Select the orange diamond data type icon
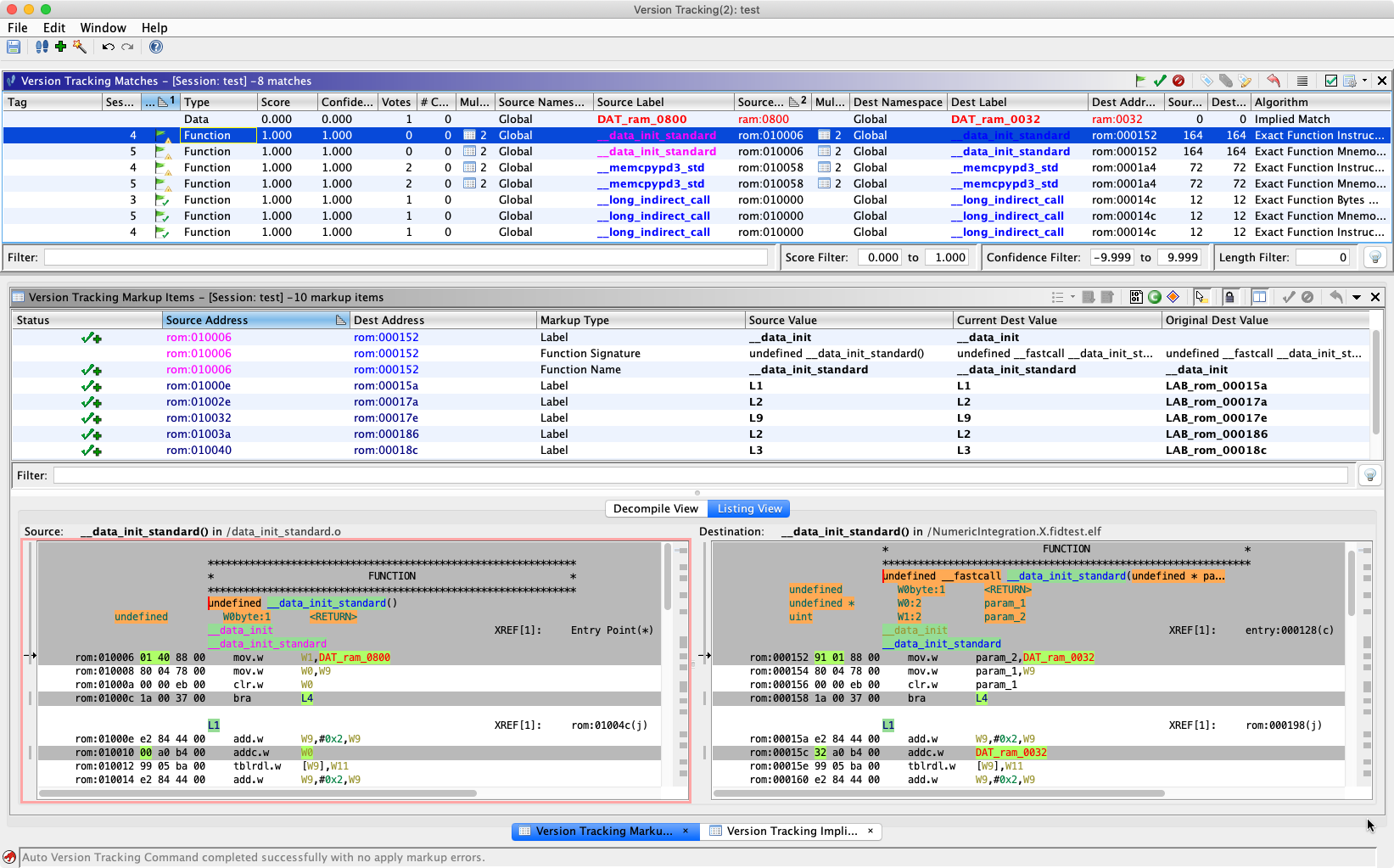Viewport: 1394px width, 868px height. coord(1174,297)
